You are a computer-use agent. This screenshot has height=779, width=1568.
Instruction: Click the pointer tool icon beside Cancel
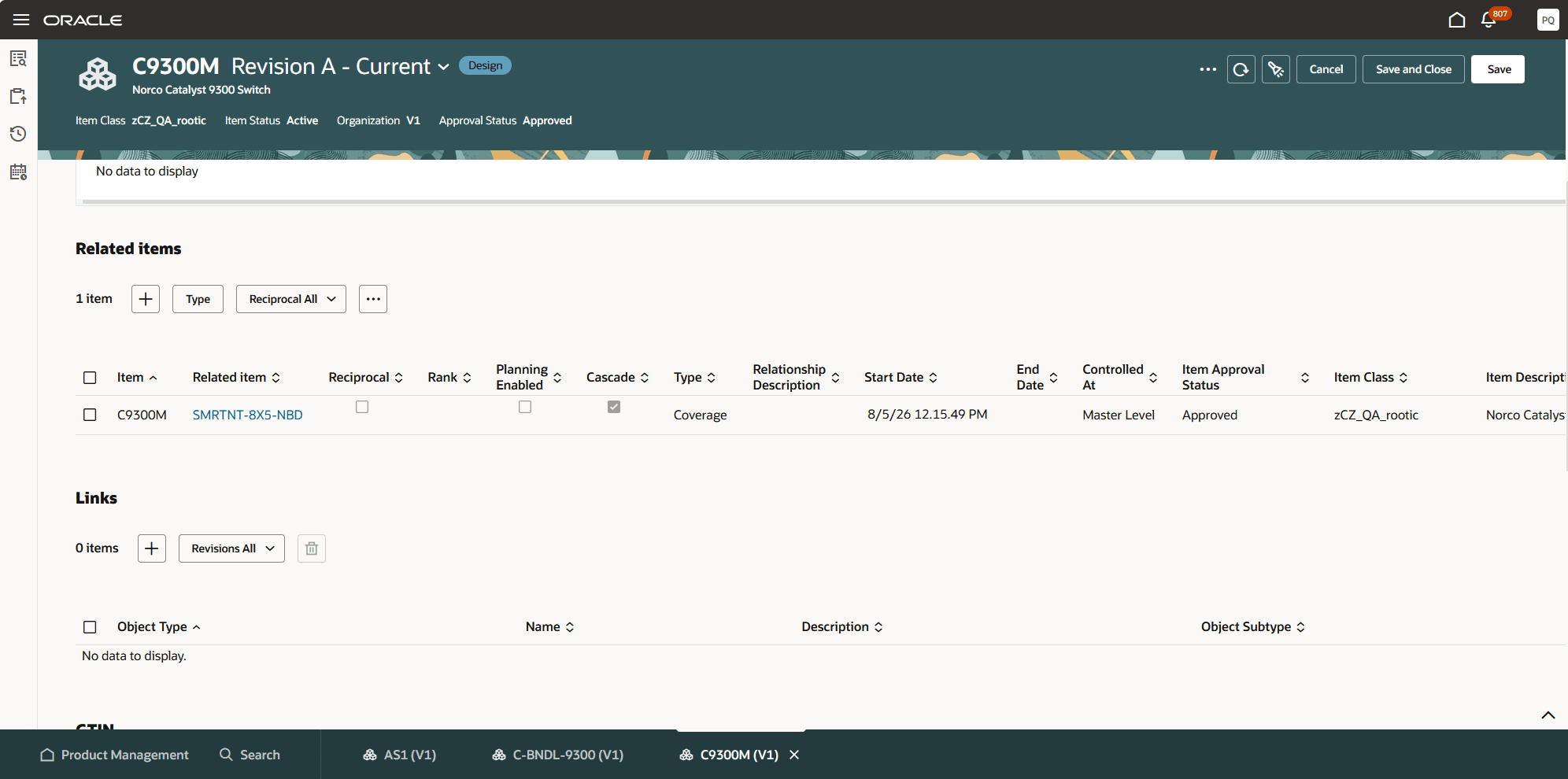pos(1276,69)
